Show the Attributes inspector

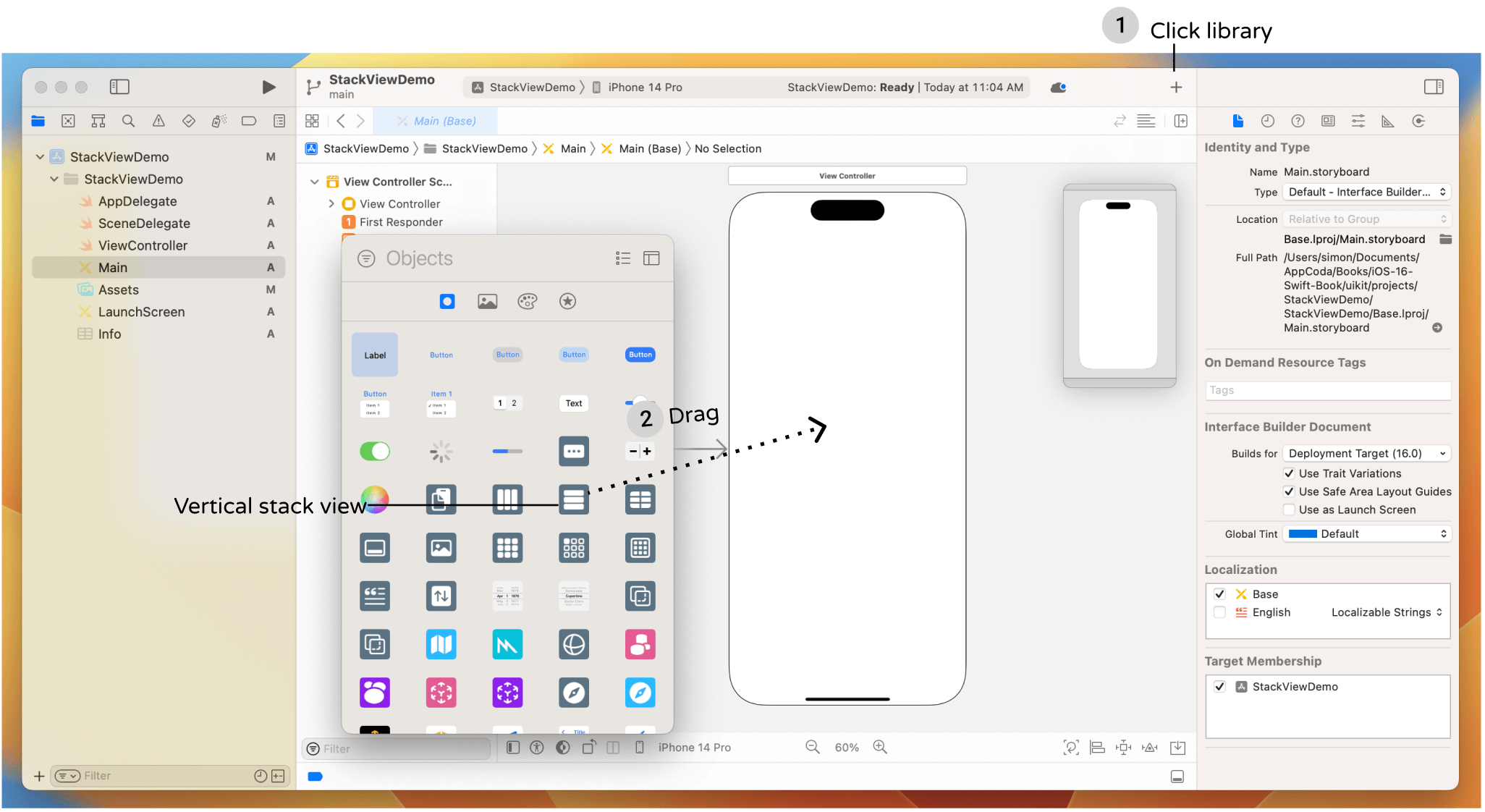tap(1358, 121)
